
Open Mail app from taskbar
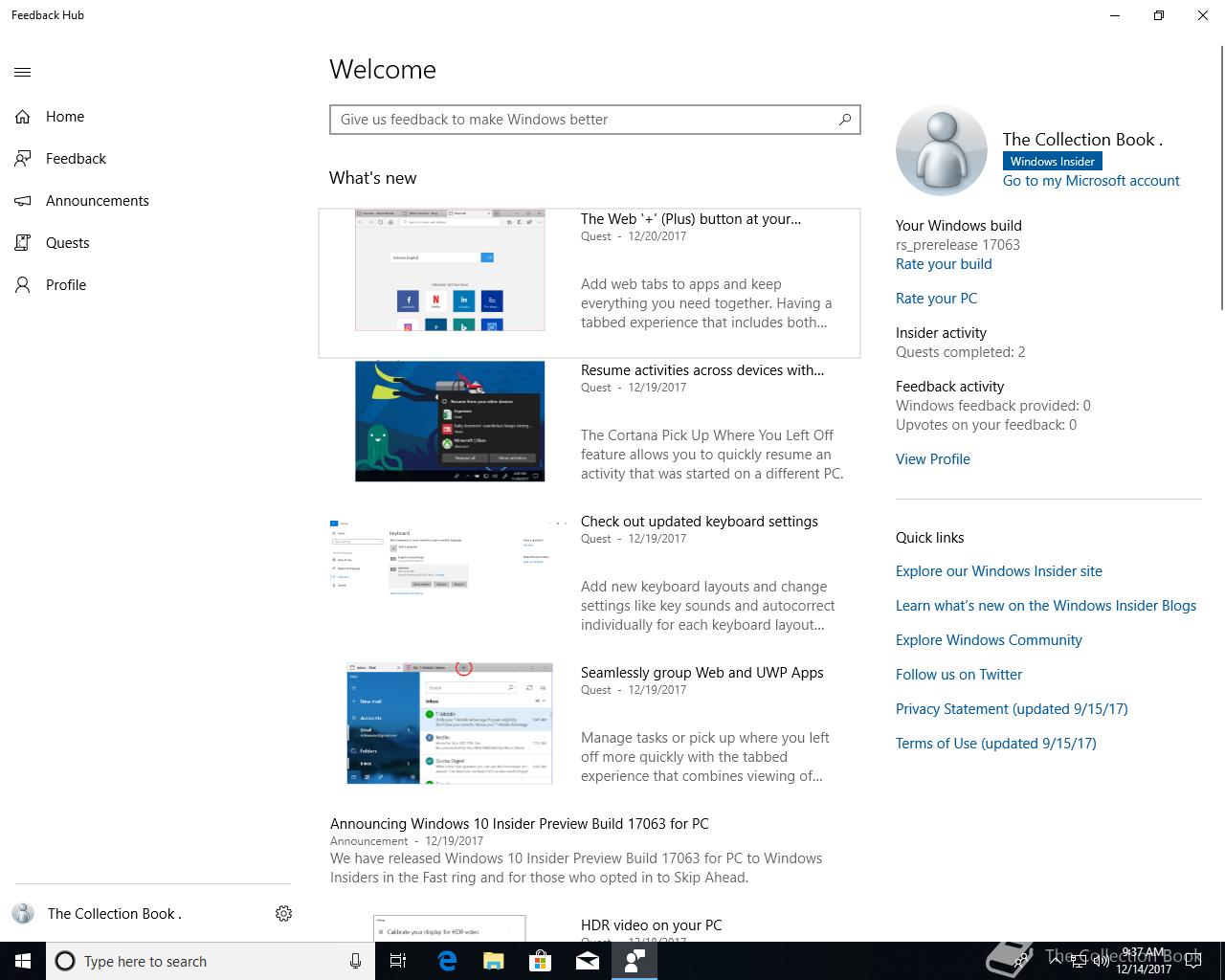tap(587, 961)
